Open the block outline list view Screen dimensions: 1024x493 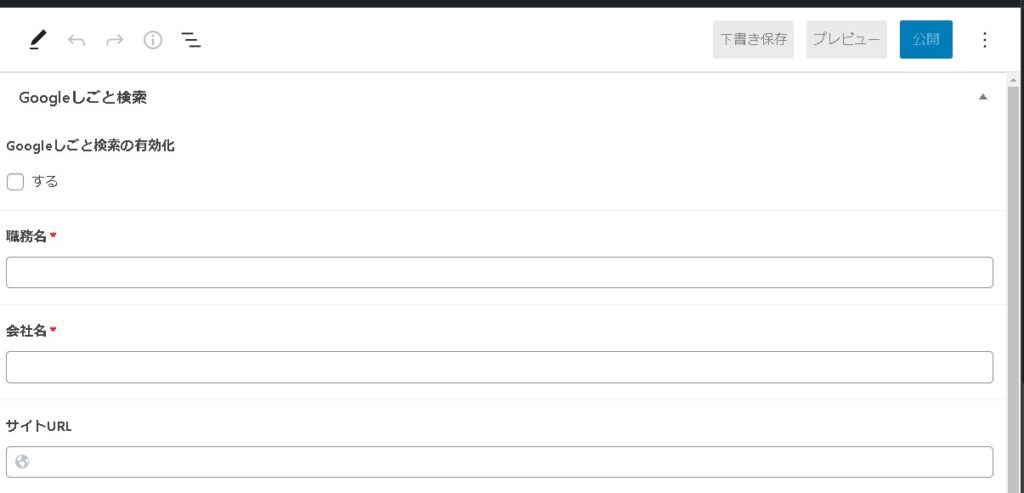tap(191, 40)
